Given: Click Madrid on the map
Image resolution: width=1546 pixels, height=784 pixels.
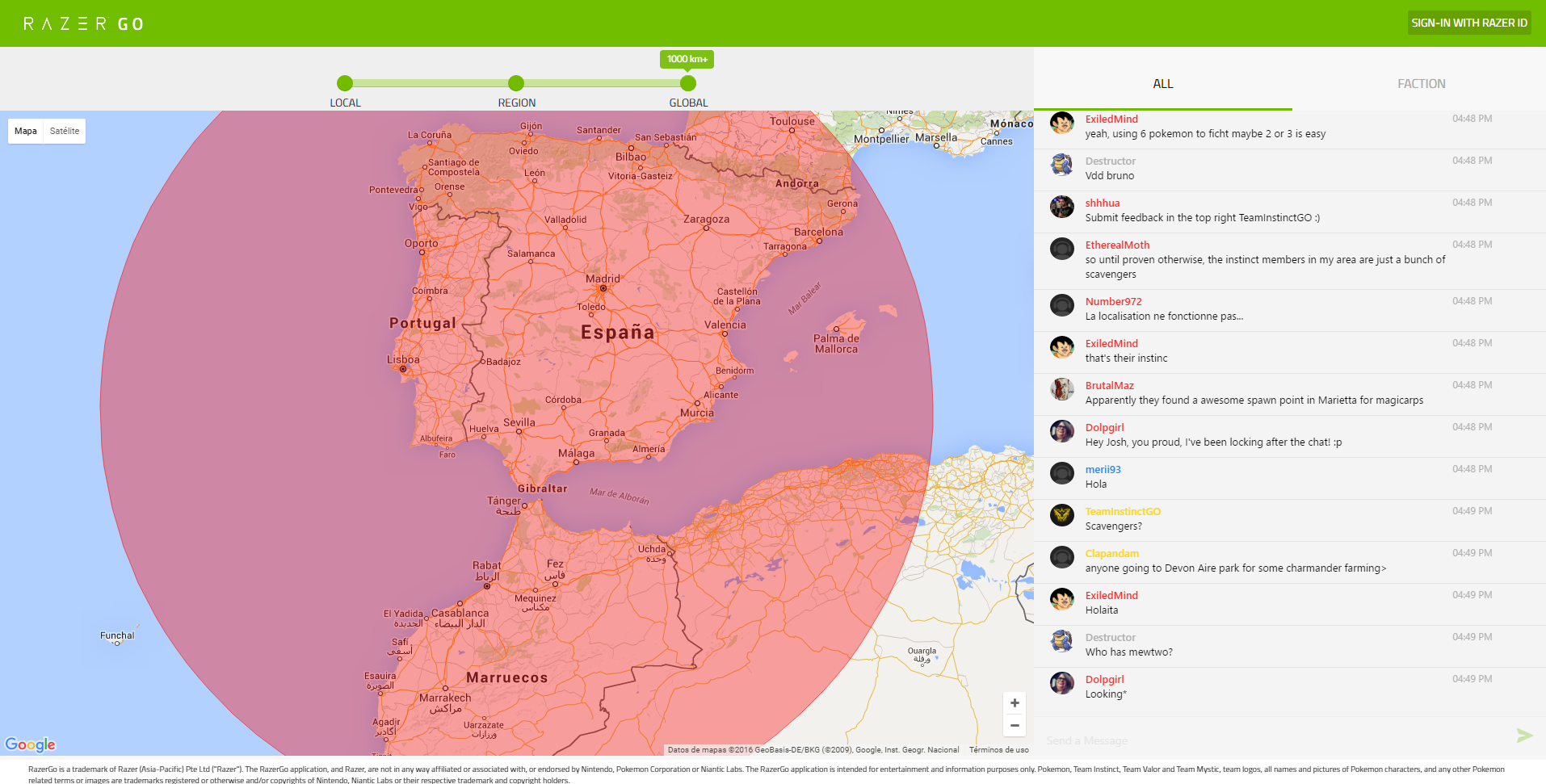Looking at the screenshot, I should tap(603, 279).
